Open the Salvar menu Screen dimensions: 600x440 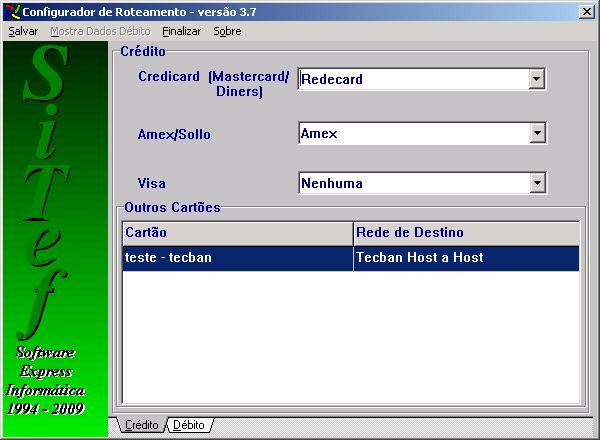click(23, 31)
